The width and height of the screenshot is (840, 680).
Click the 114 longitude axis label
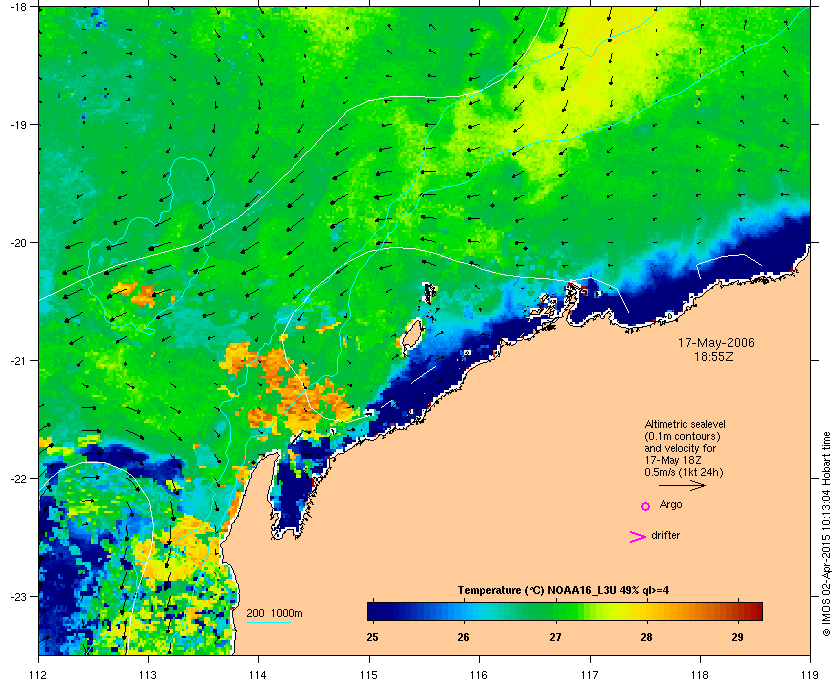[259, 675]
